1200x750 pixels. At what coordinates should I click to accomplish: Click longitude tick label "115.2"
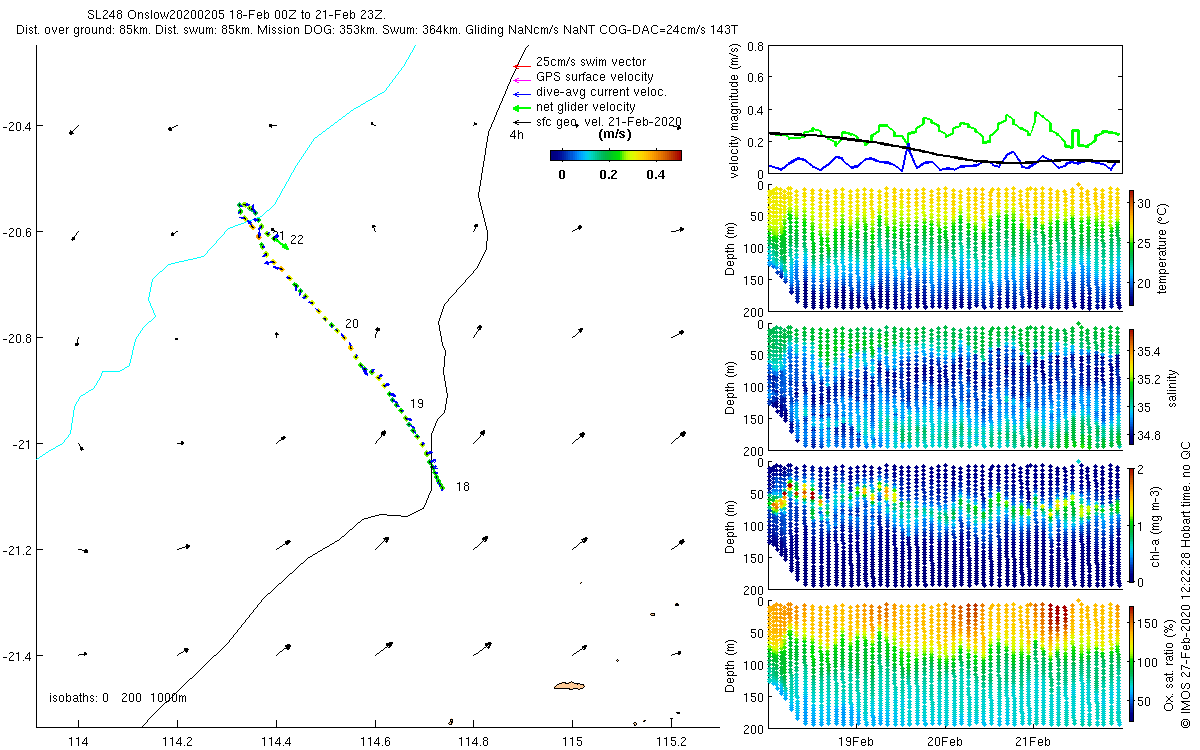point(670,742)
